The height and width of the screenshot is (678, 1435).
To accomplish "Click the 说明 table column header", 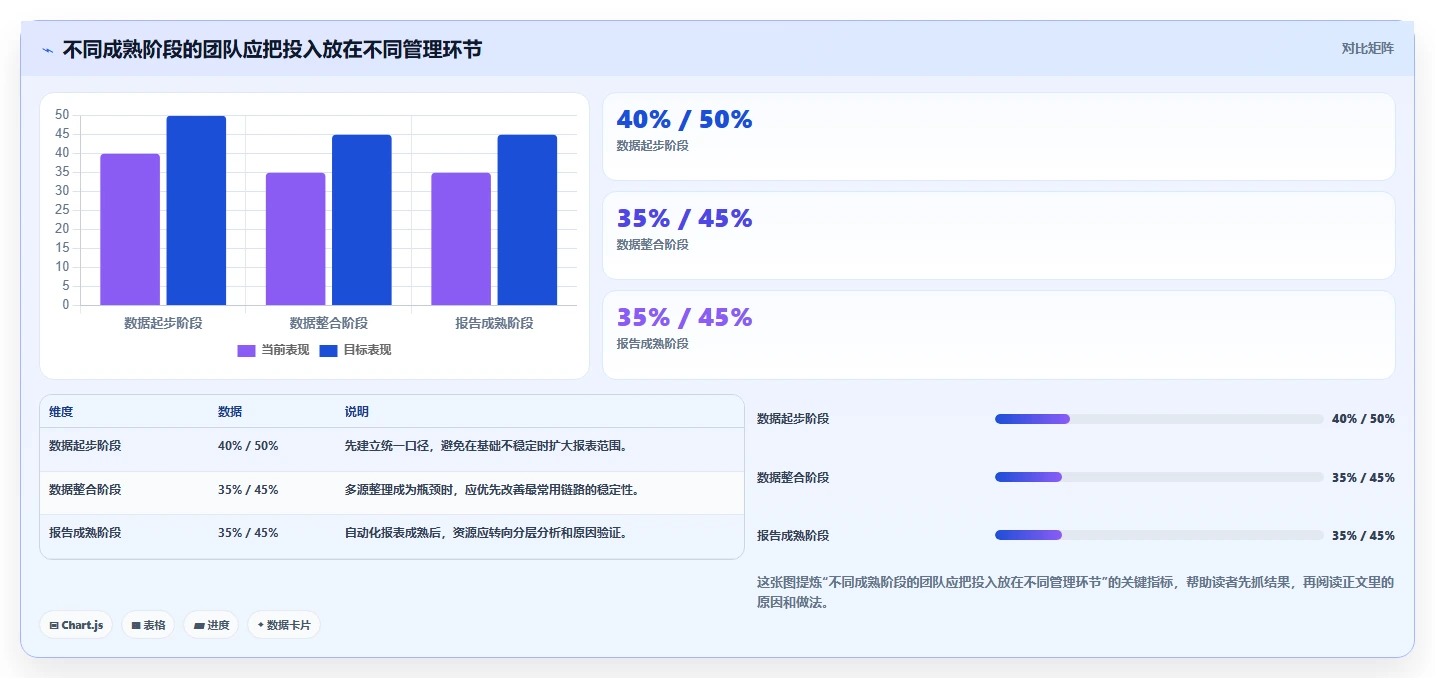I will [357, 412].
